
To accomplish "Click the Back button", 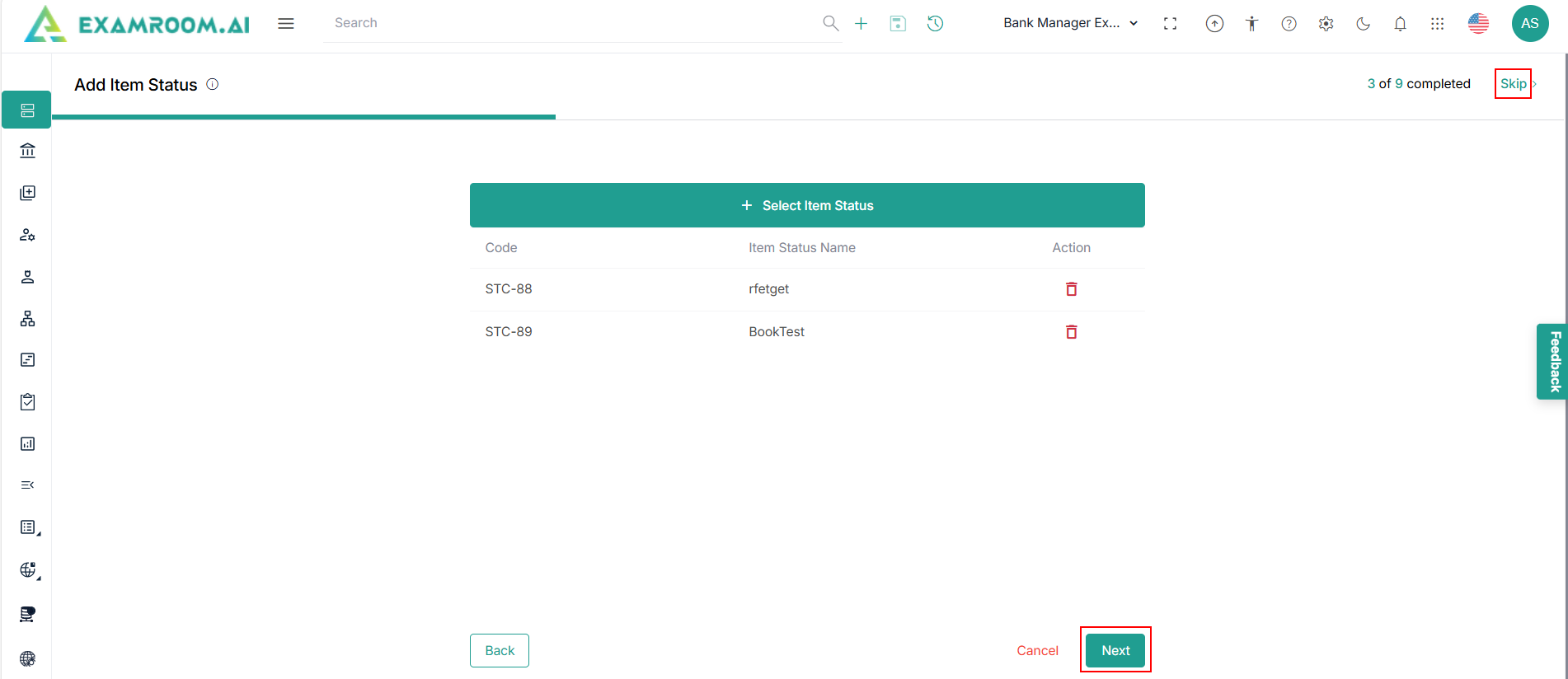I will tap(500, 651).
